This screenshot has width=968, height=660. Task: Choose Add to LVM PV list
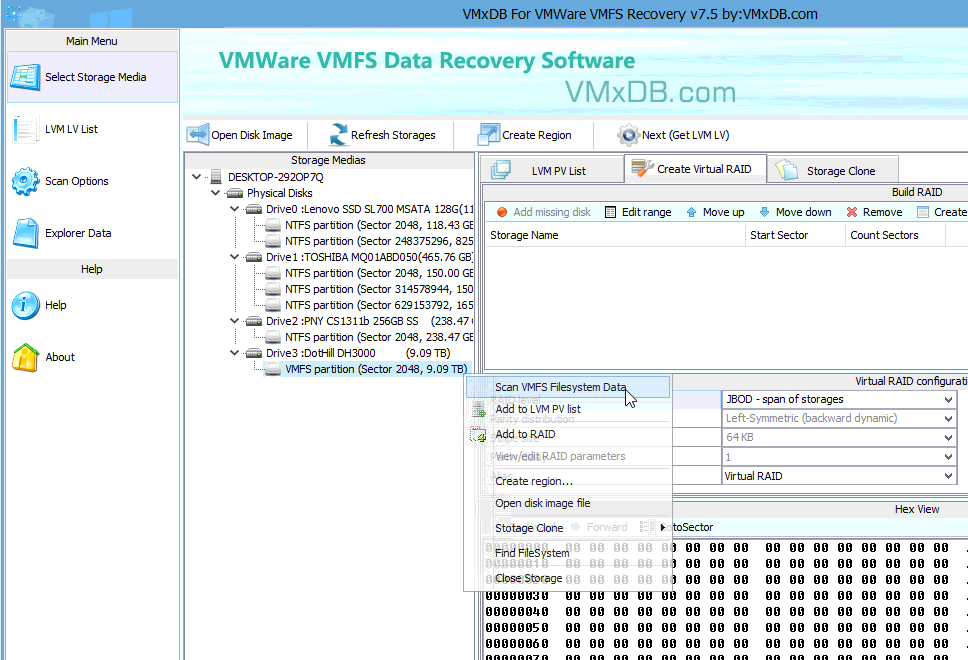pyautogui.click(x=568, y=409)
